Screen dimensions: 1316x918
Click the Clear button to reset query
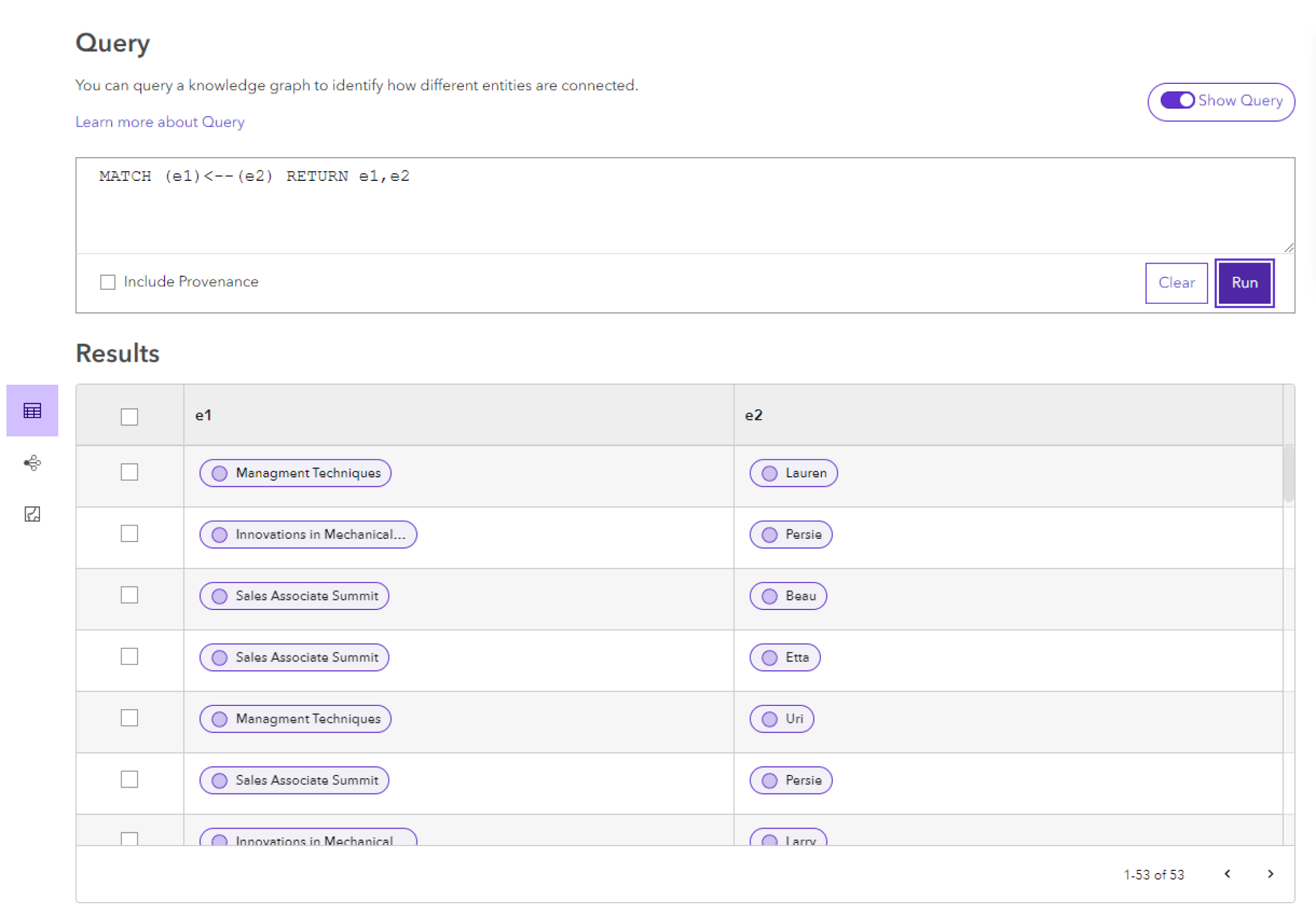point(1176,282)
